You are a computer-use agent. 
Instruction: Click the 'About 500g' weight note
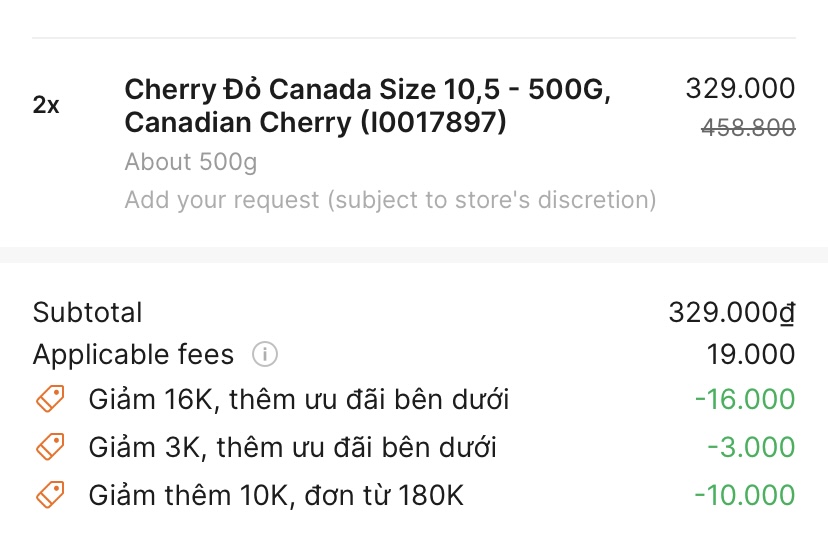(191, 162)
